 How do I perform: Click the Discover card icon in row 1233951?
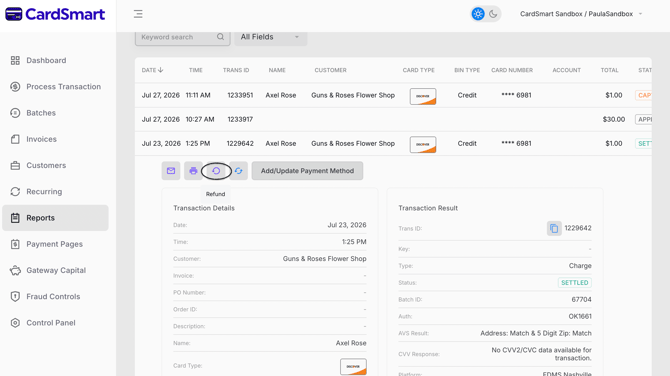tap(423, 96)
